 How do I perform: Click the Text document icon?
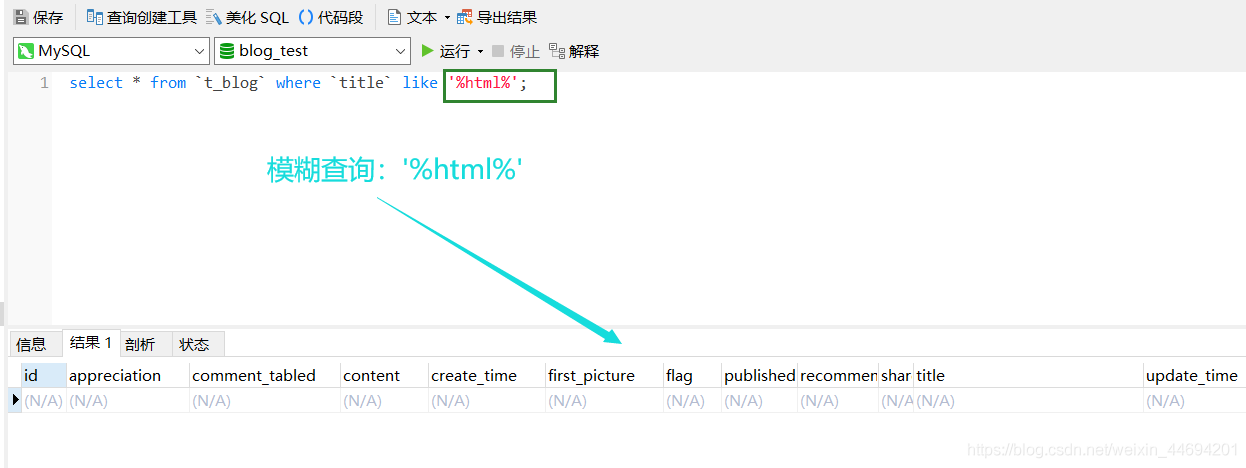[x=395, y=17]
